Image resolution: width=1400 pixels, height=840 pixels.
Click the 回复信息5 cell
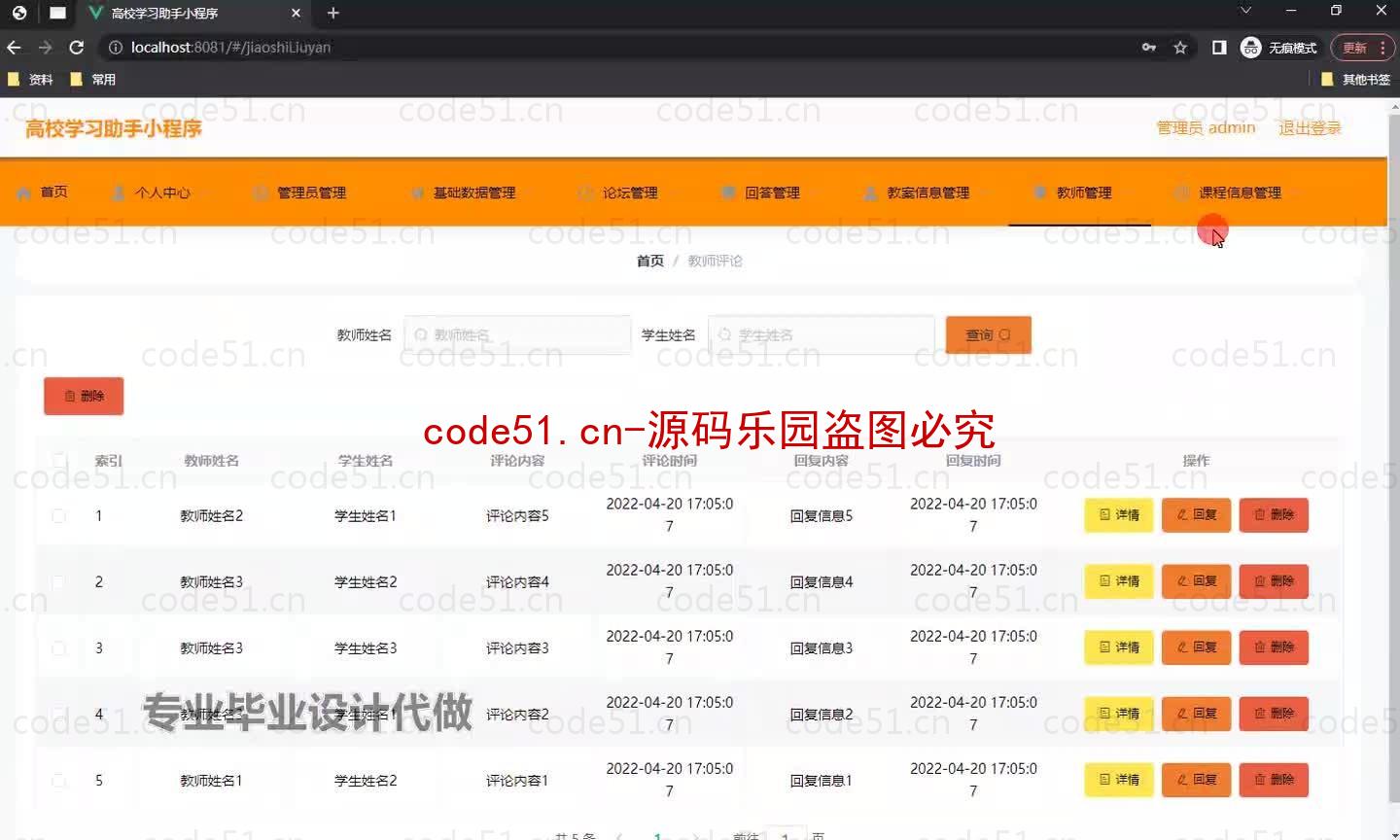[x=821, y=516]
